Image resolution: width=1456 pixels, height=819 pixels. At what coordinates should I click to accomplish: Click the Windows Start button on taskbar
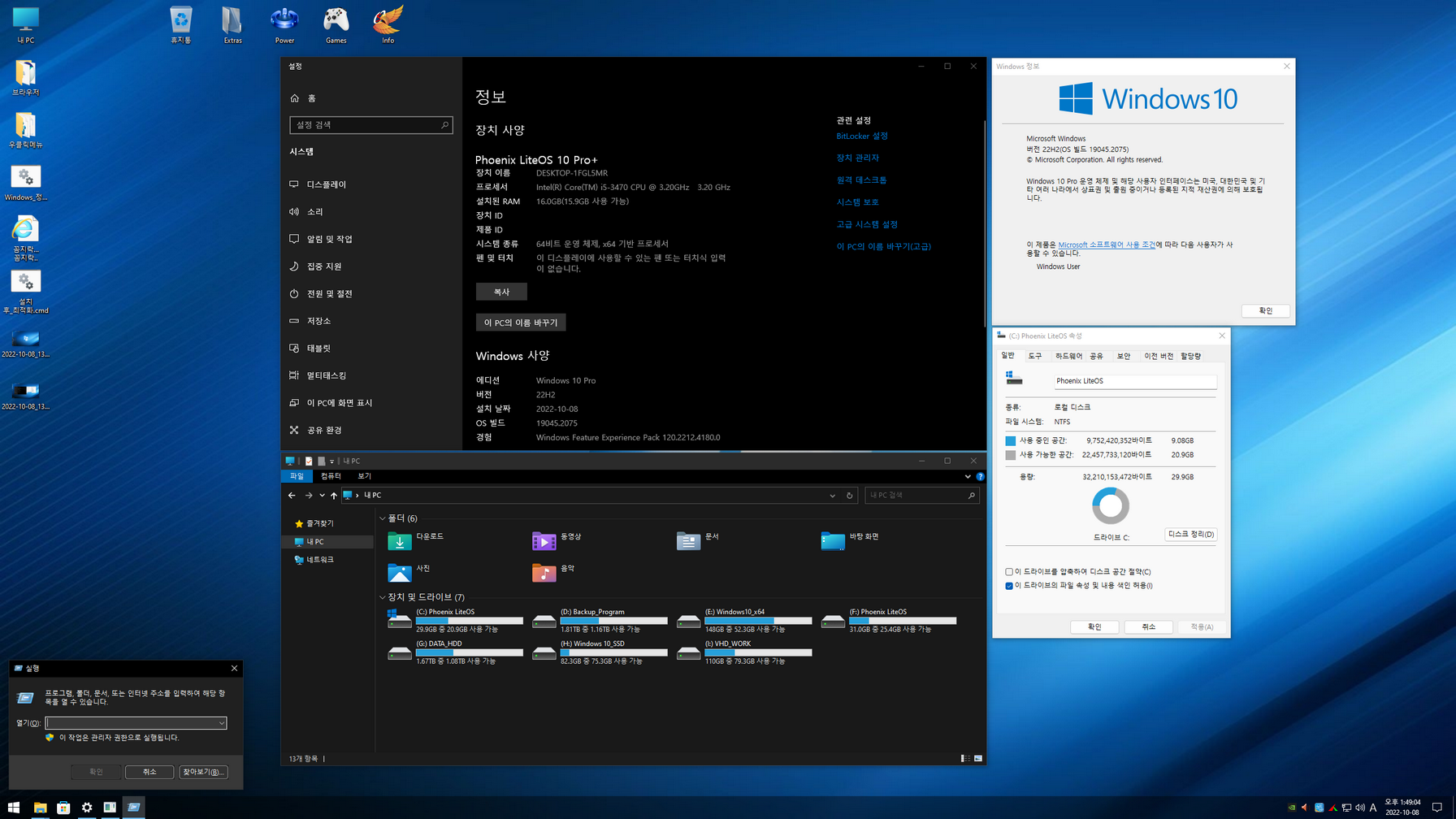(x=14, y=808)
